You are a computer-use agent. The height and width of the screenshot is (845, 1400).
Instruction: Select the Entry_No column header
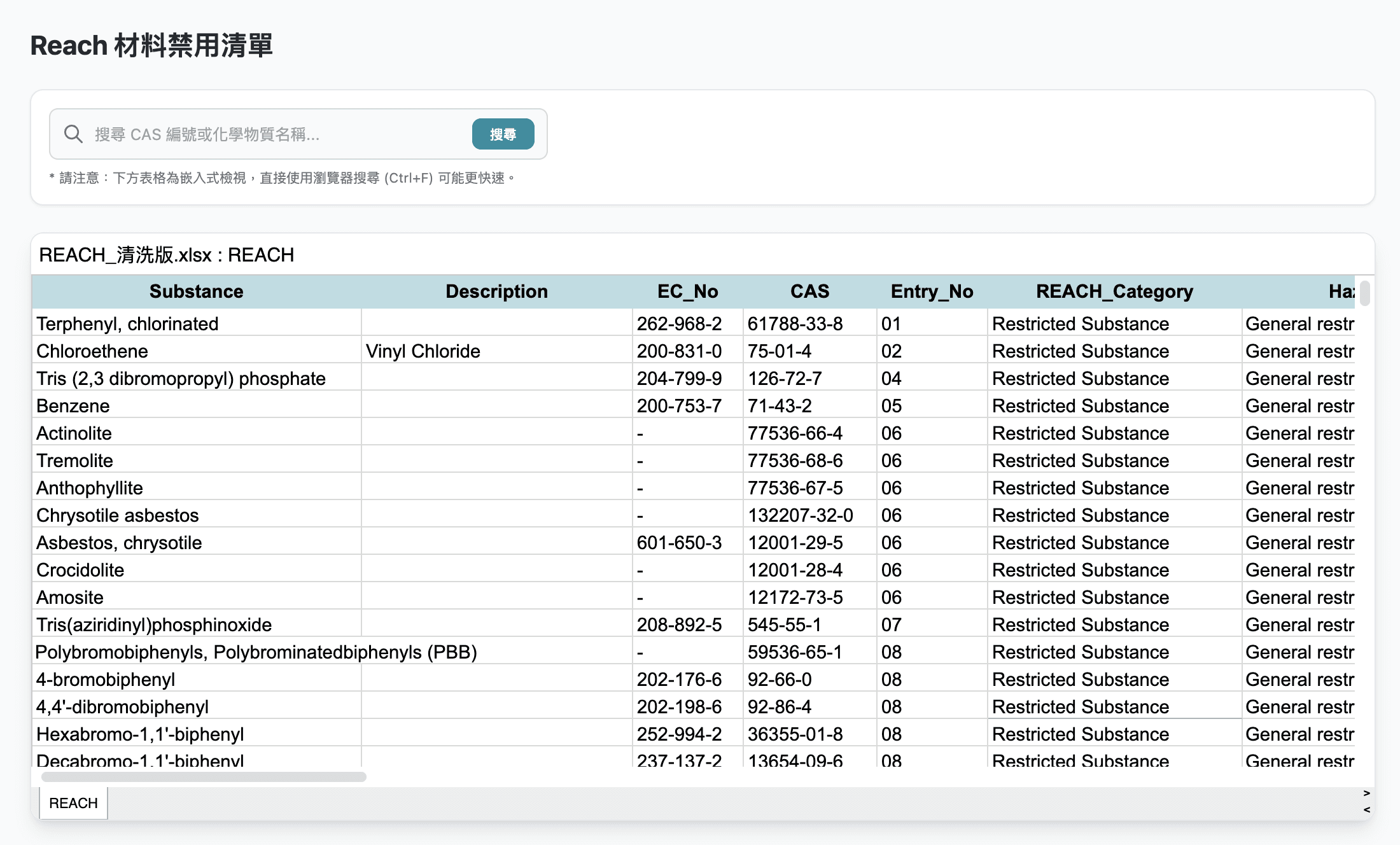pos(932,291)
